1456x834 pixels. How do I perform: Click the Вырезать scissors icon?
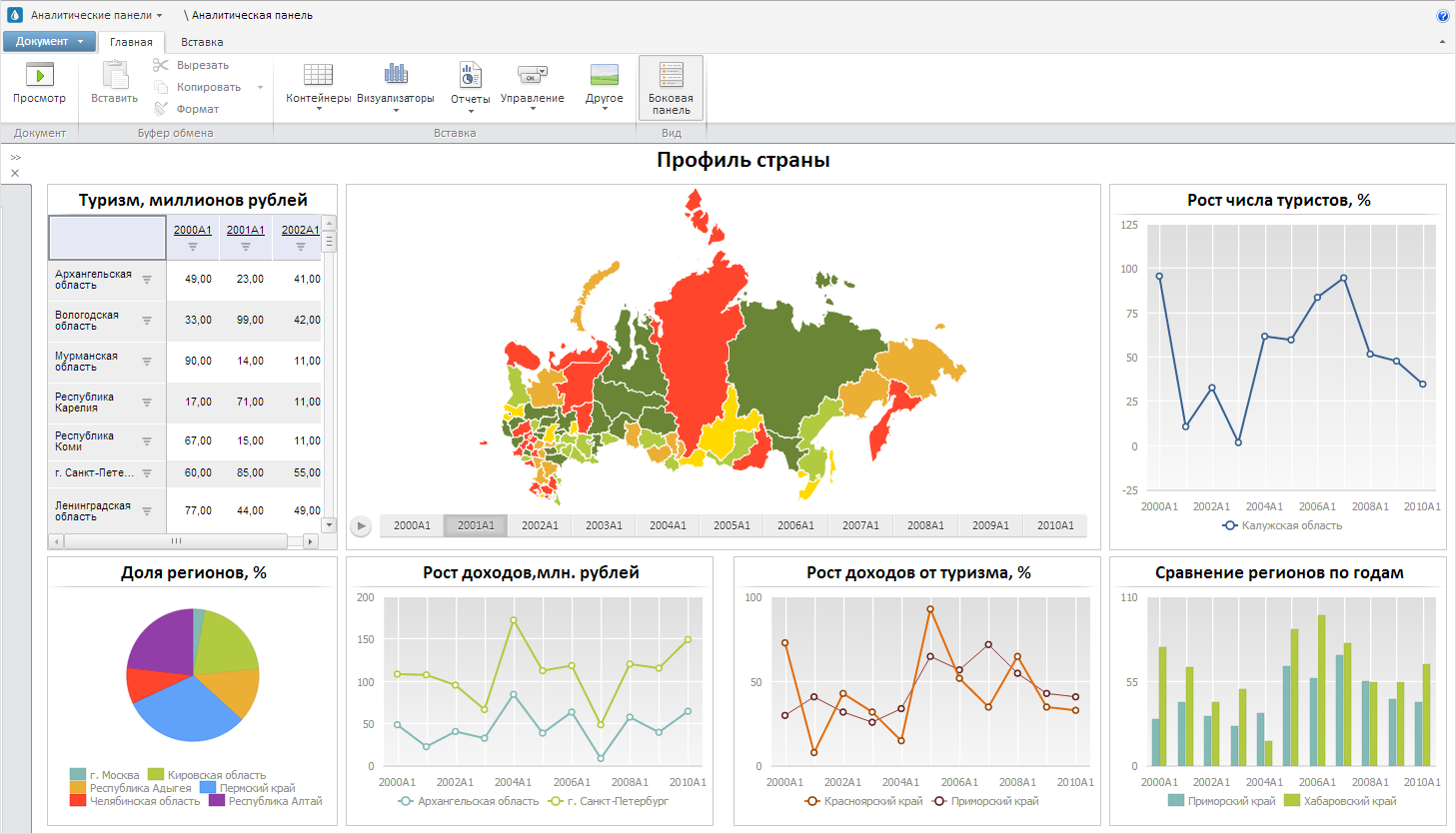point(161,65)
